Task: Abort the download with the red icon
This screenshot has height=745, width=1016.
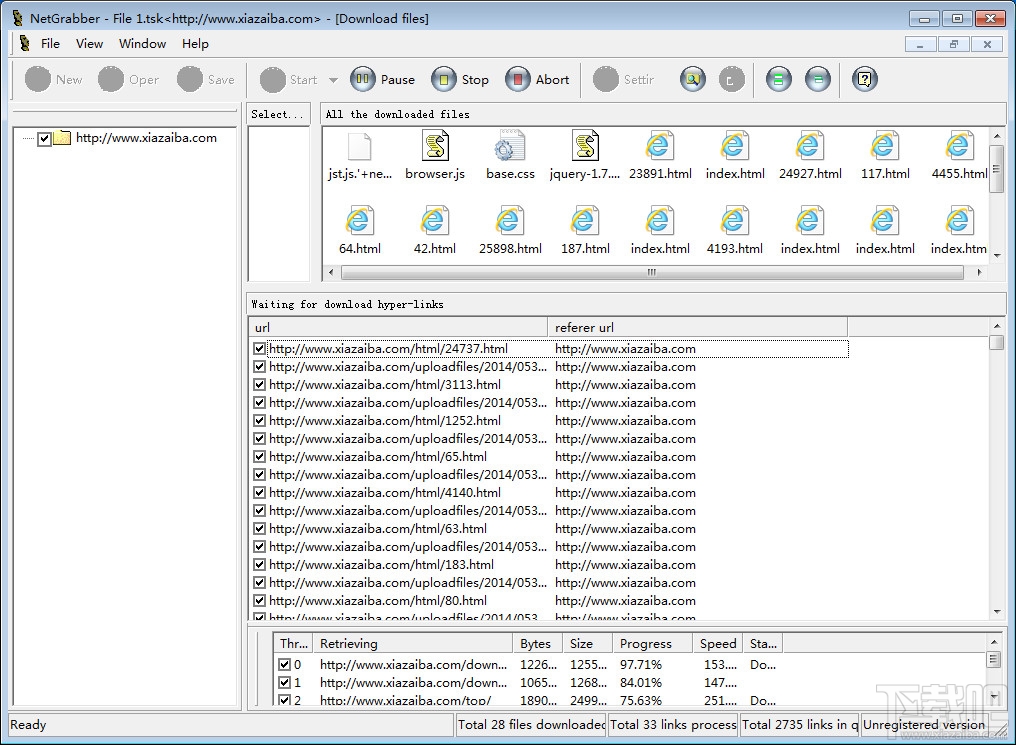Action: [x=517, y=80]
